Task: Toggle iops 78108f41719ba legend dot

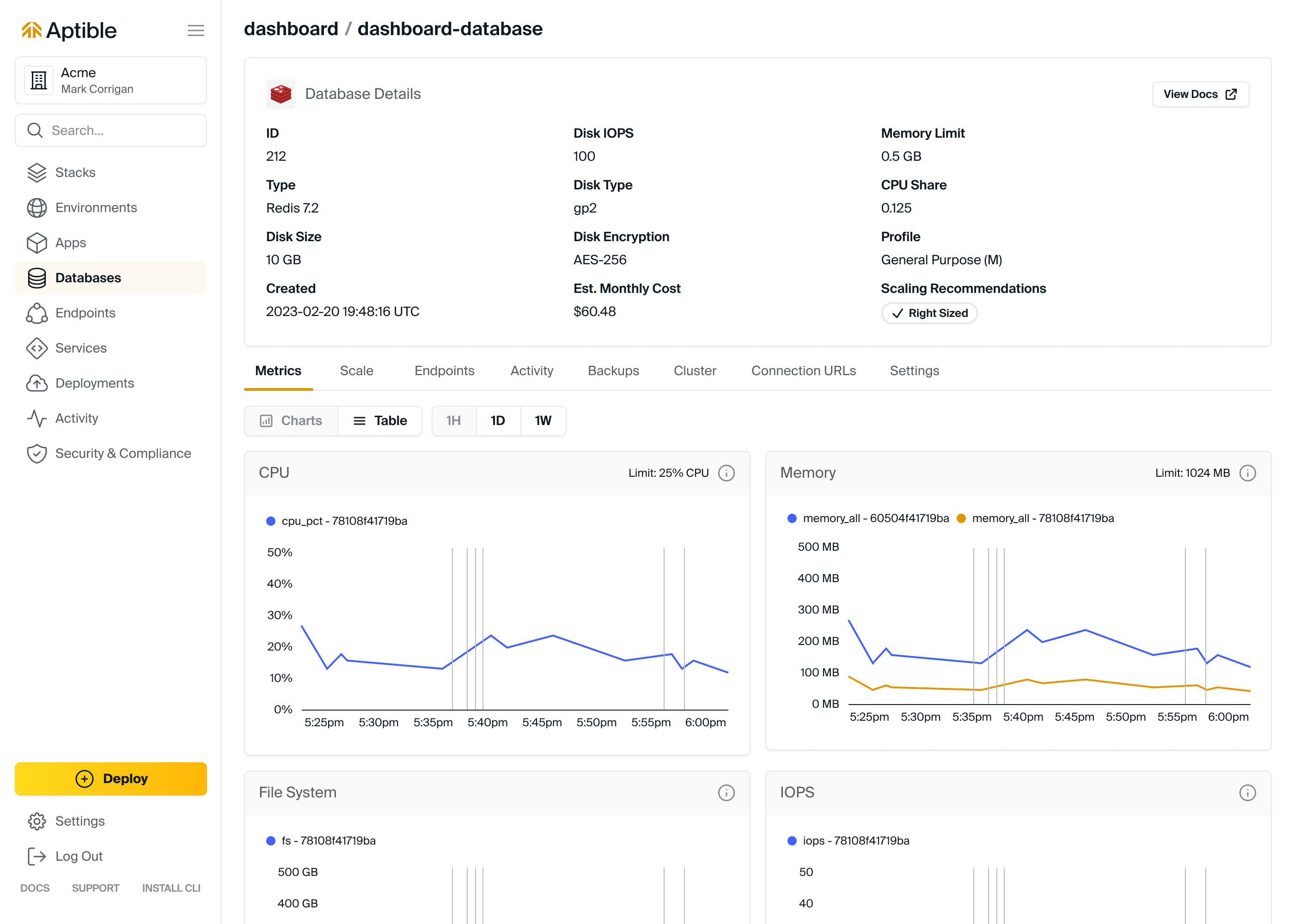Action: click(792, 841)
